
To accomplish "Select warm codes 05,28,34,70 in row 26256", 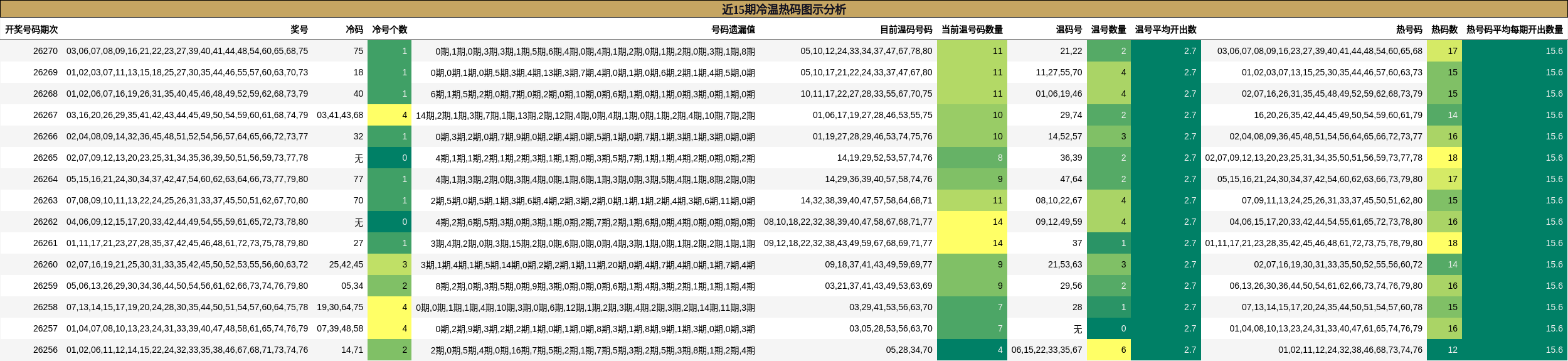I will pyautogui.click(x=909, y=350).
